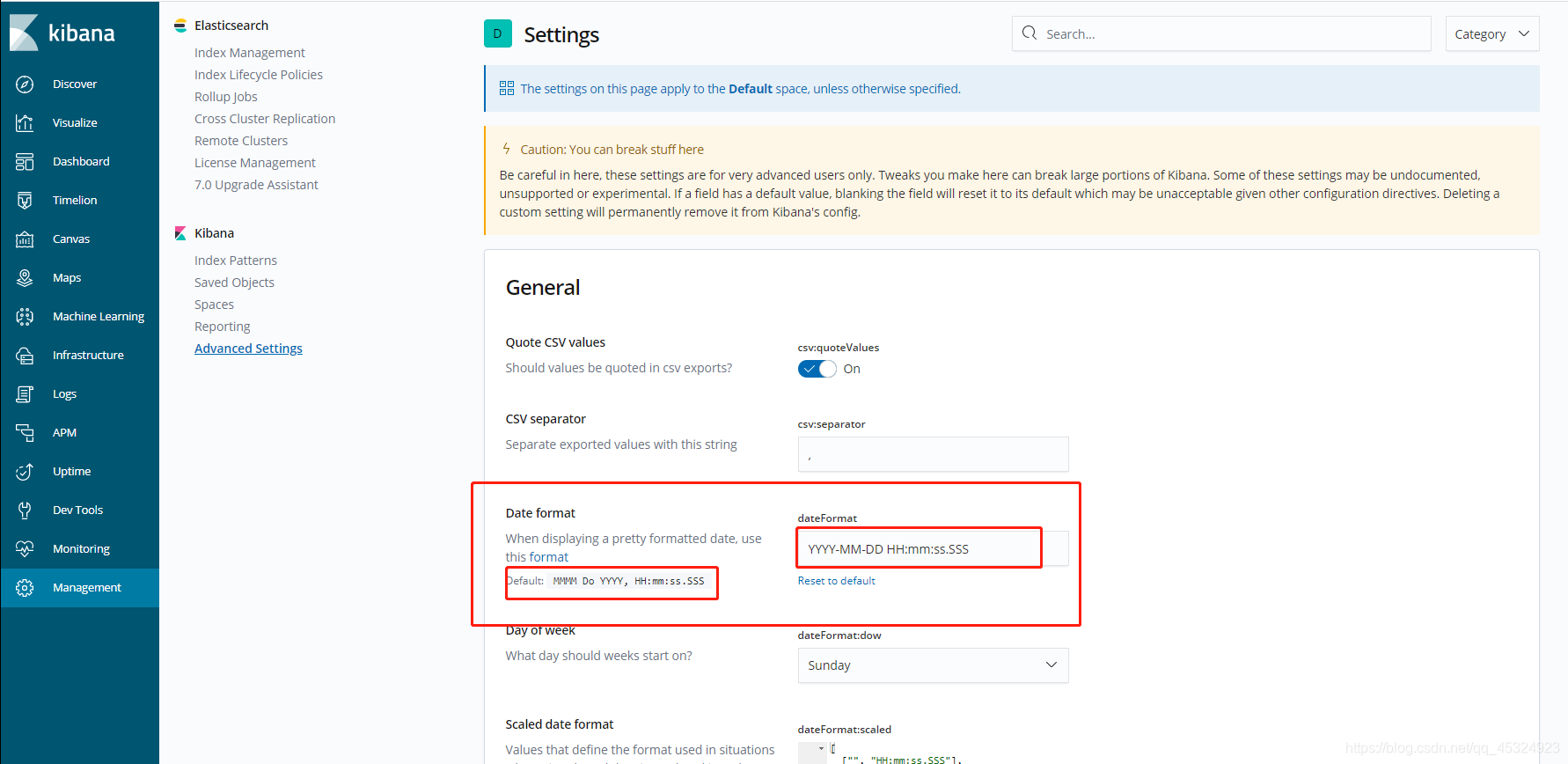Click the Kibana logo icon
The image size is (1568, 764).
click(x=24, y=33)
